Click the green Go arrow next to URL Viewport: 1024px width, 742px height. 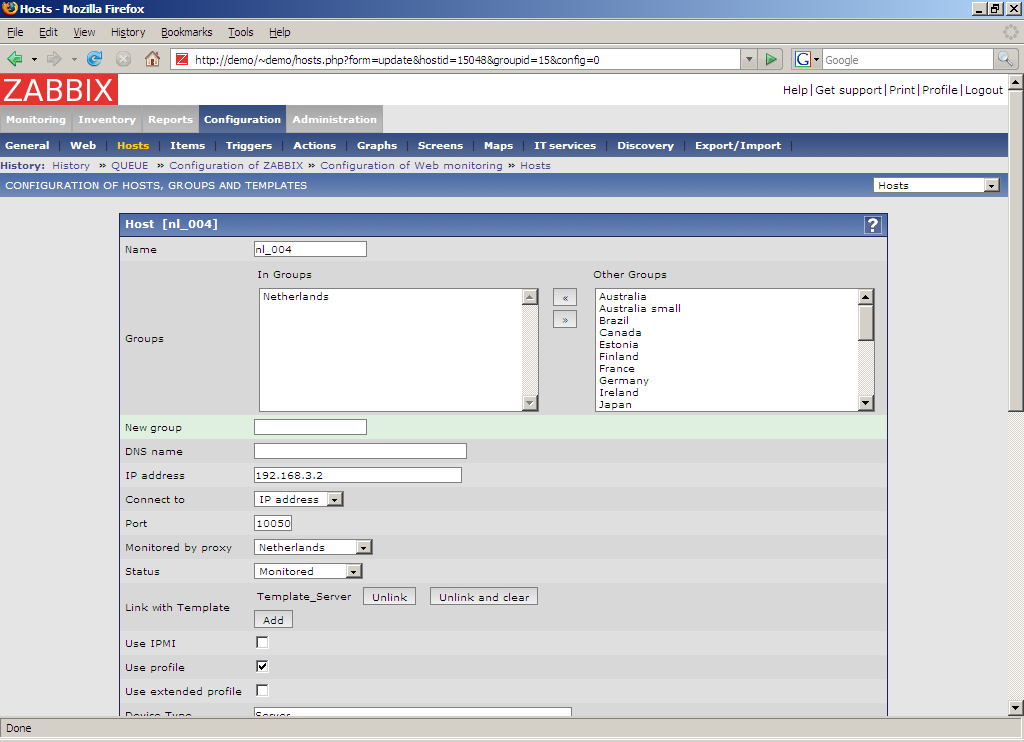[x=771, y=59]
